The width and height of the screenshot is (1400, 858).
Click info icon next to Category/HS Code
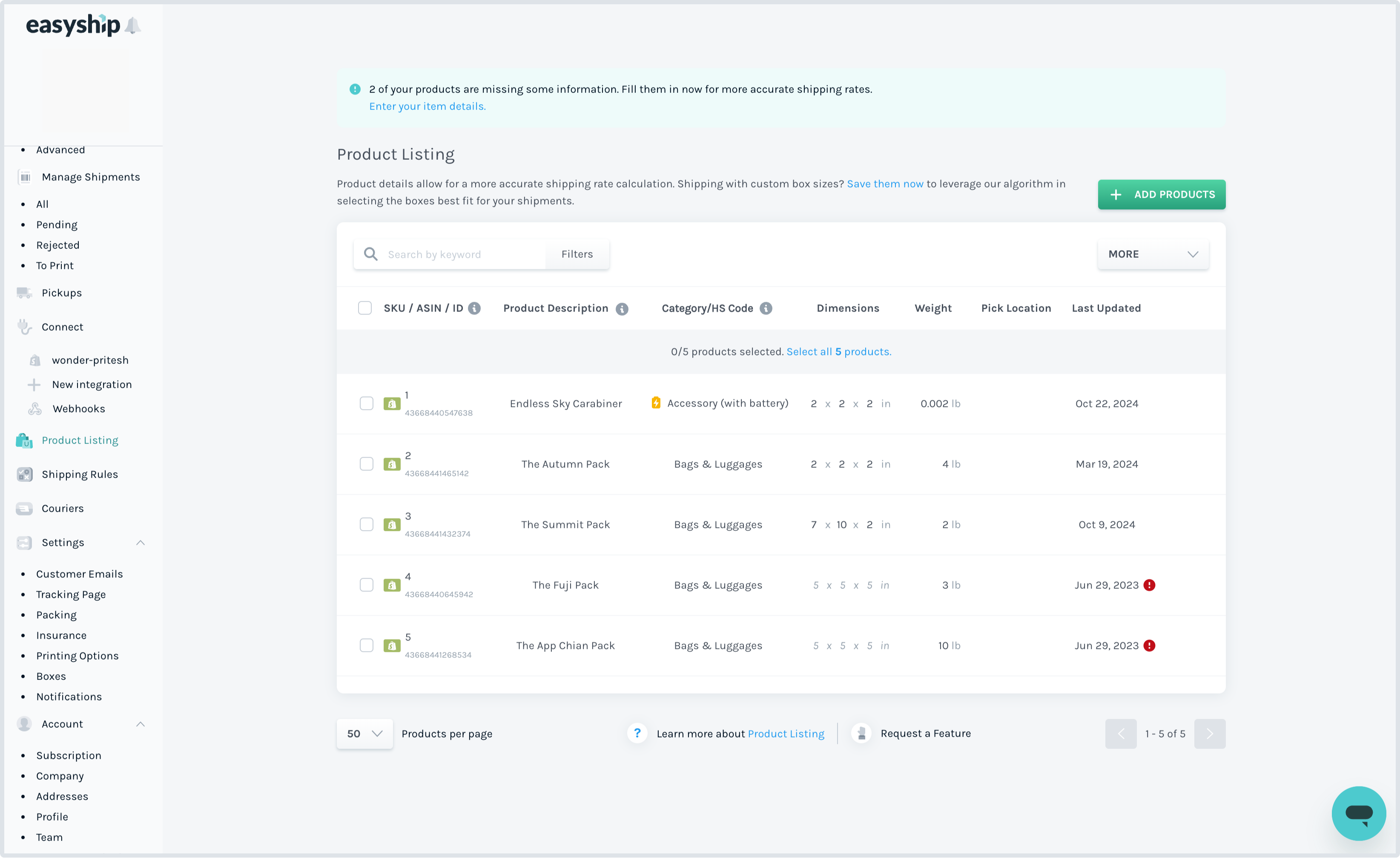coord(766,308)
